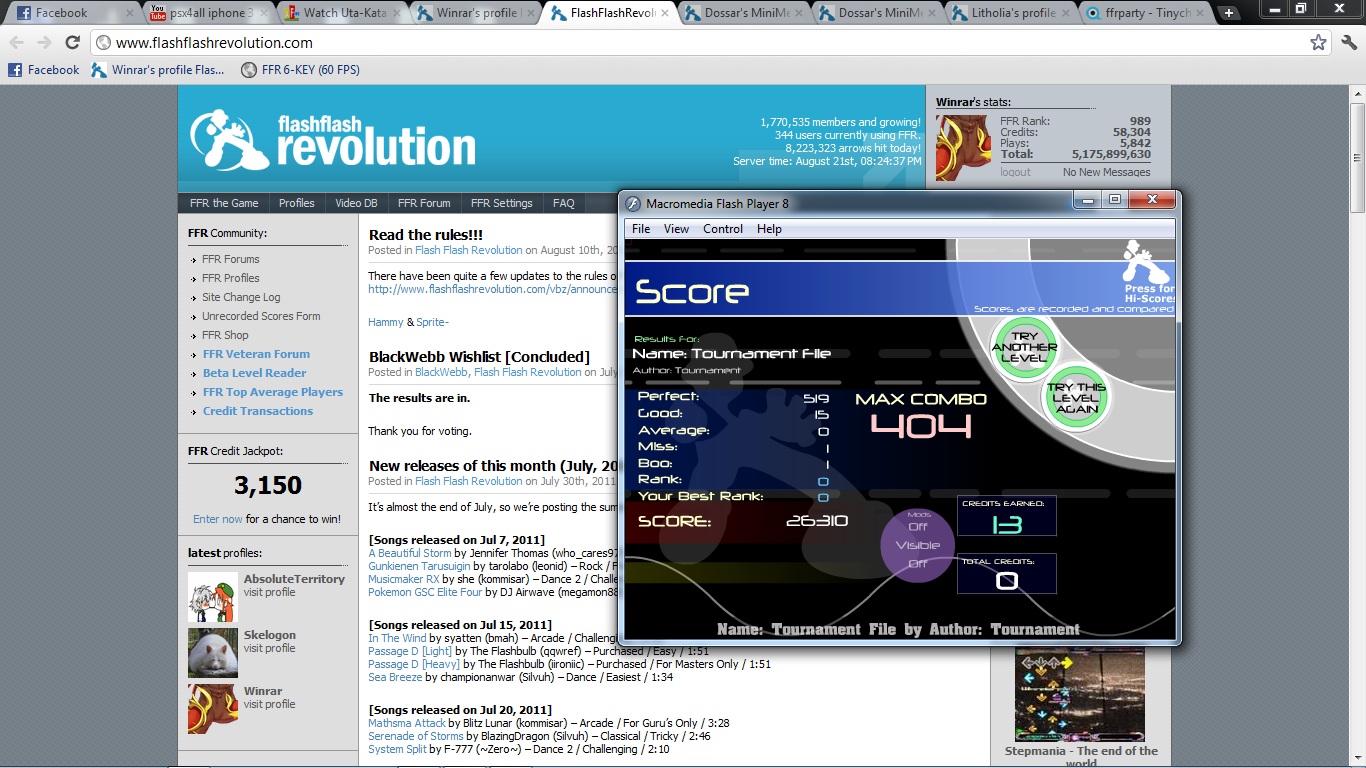Click the FlashFlashRevolution logo in the header

click(x=333, y=139)
